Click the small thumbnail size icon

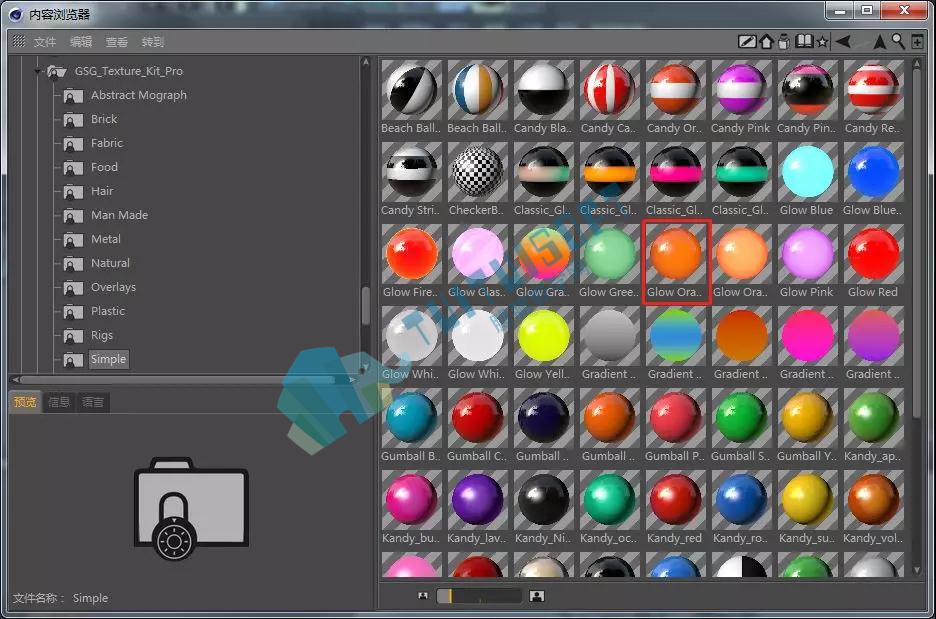(x=423, y=596)
